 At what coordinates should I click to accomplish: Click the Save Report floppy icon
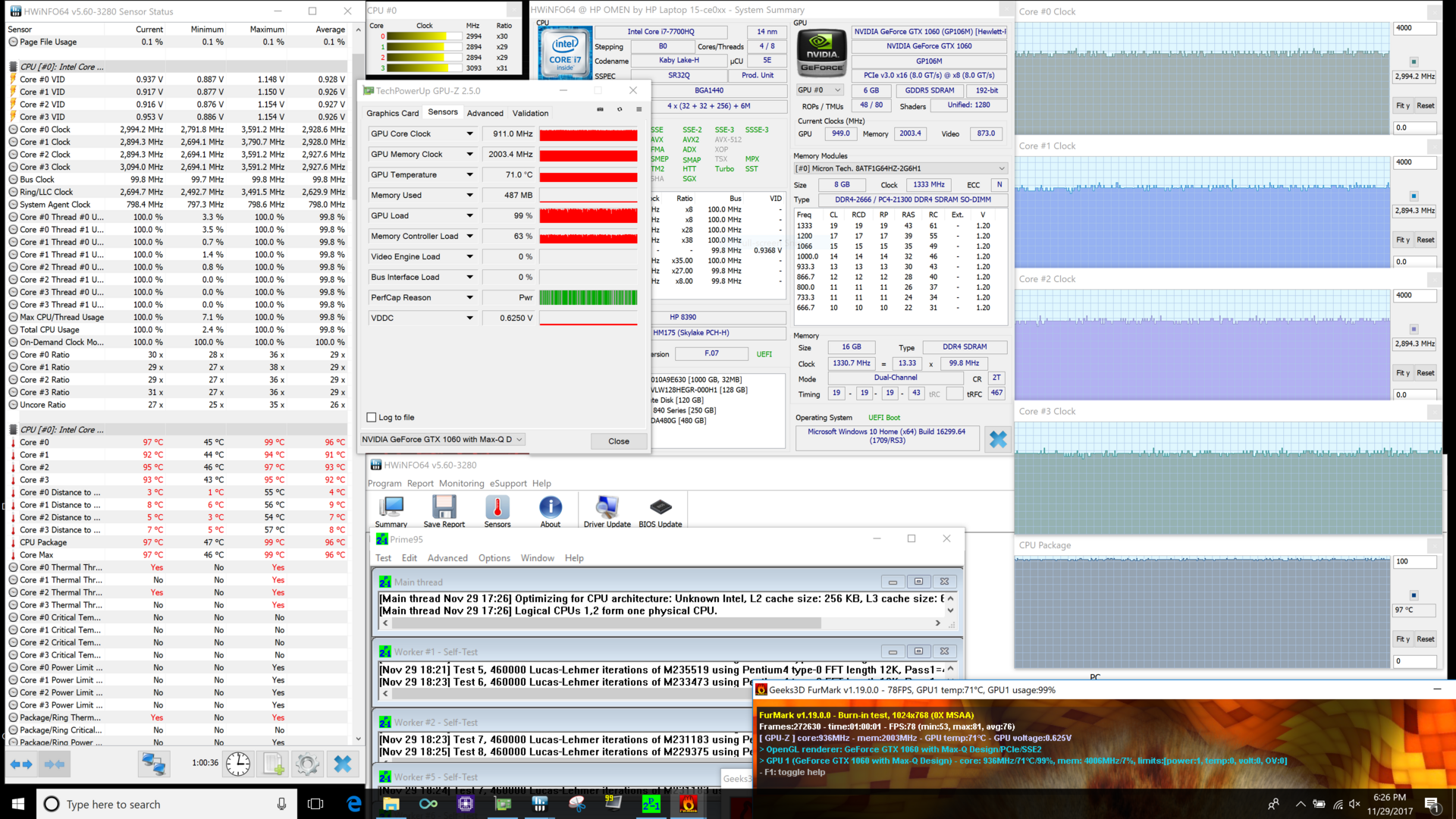point(444,510)
